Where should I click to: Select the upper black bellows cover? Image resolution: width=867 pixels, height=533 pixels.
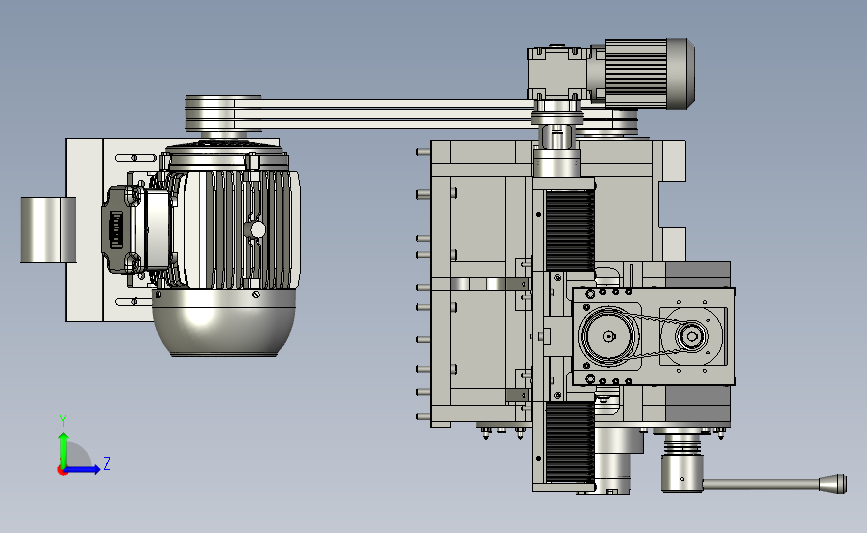coord(570,230)
